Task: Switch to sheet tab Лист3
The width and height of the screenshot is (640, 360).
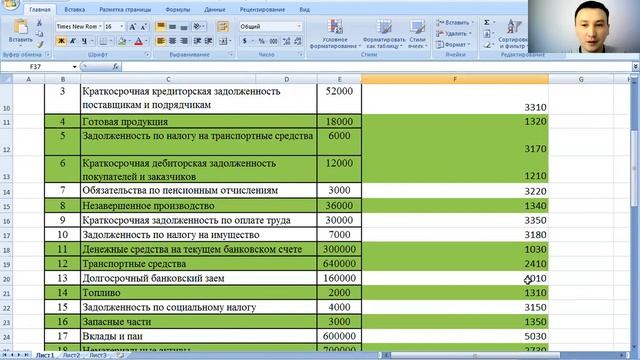Action: point(98,356)
